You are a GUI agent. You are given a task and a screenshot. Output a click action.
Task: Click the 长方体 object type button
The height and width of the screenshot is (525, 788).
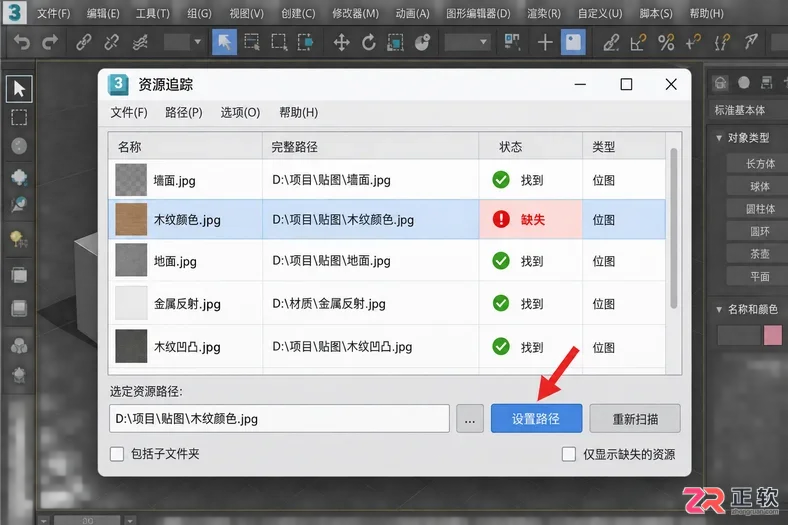point(759,164)
